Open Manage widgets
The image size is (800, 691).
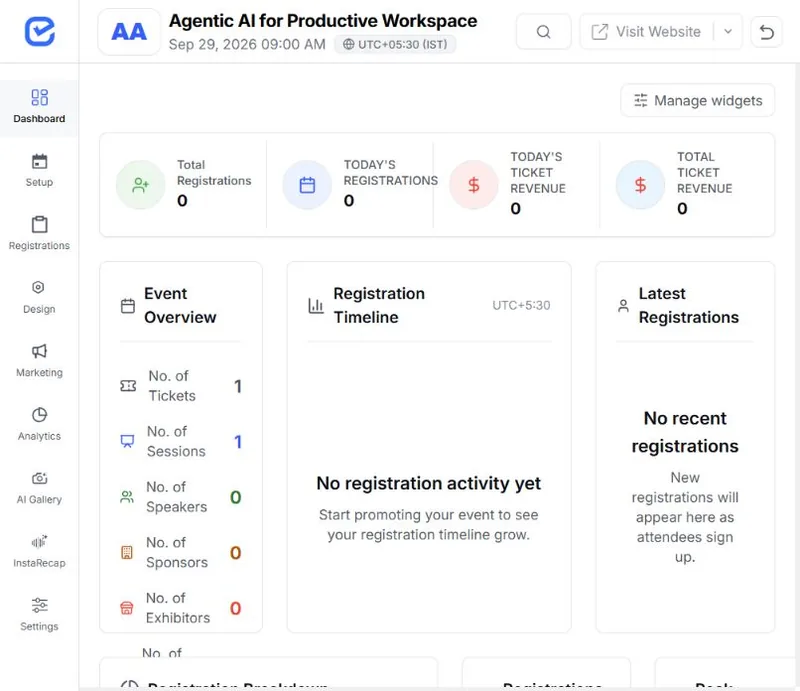click(697, 101)
